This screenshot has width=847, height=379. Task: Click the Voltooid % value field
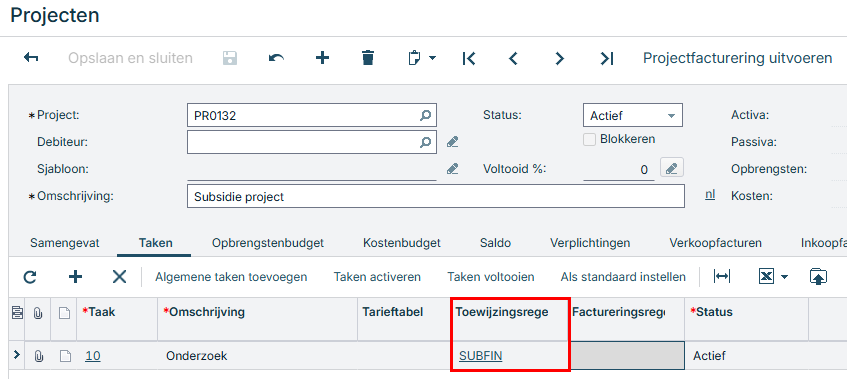[x=619, y=170]
